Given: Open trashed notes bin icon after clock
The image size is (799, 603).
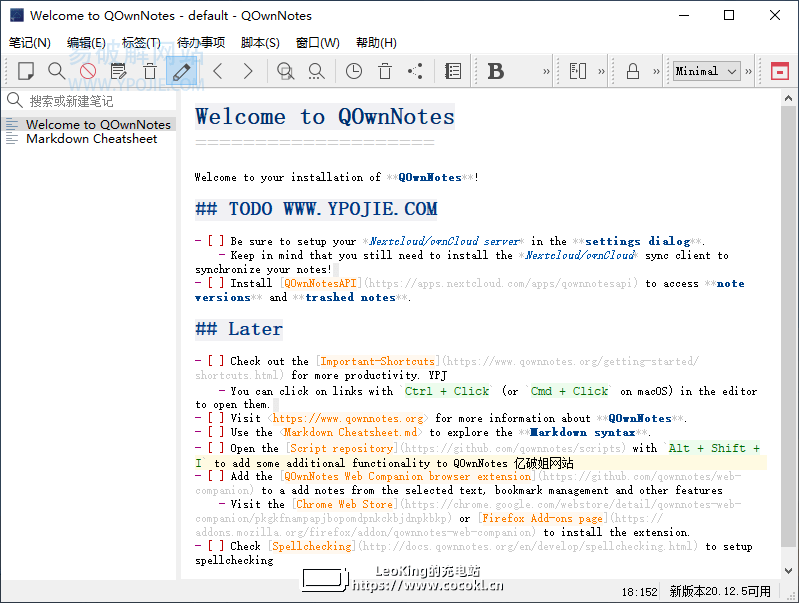Looking at the screenshot, I should point(385,71).
